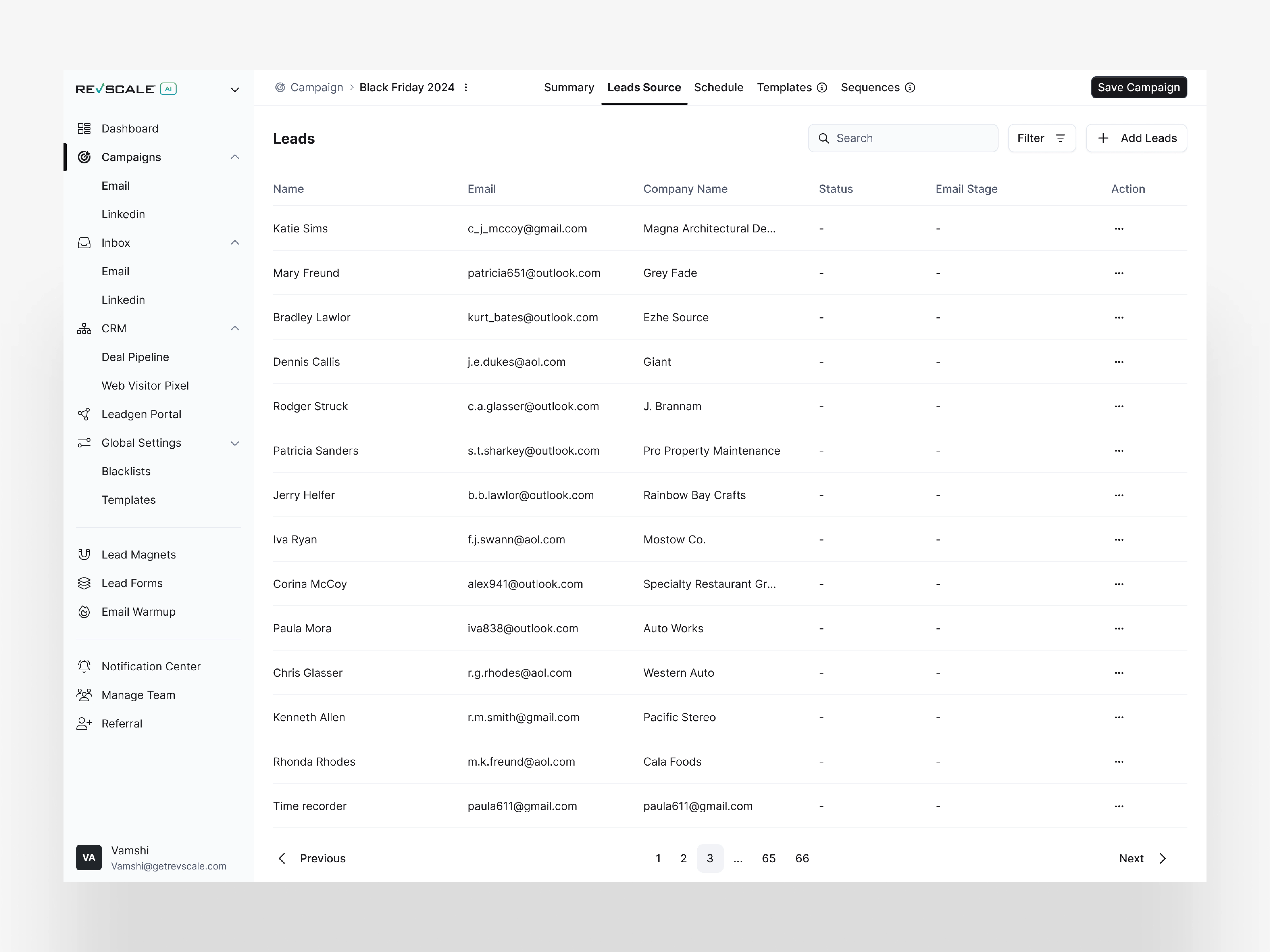The width and height of the screenshot is (1270, 952).
Task: Collapse the Campaigns section chevron
Action: [x=235, y=157]
